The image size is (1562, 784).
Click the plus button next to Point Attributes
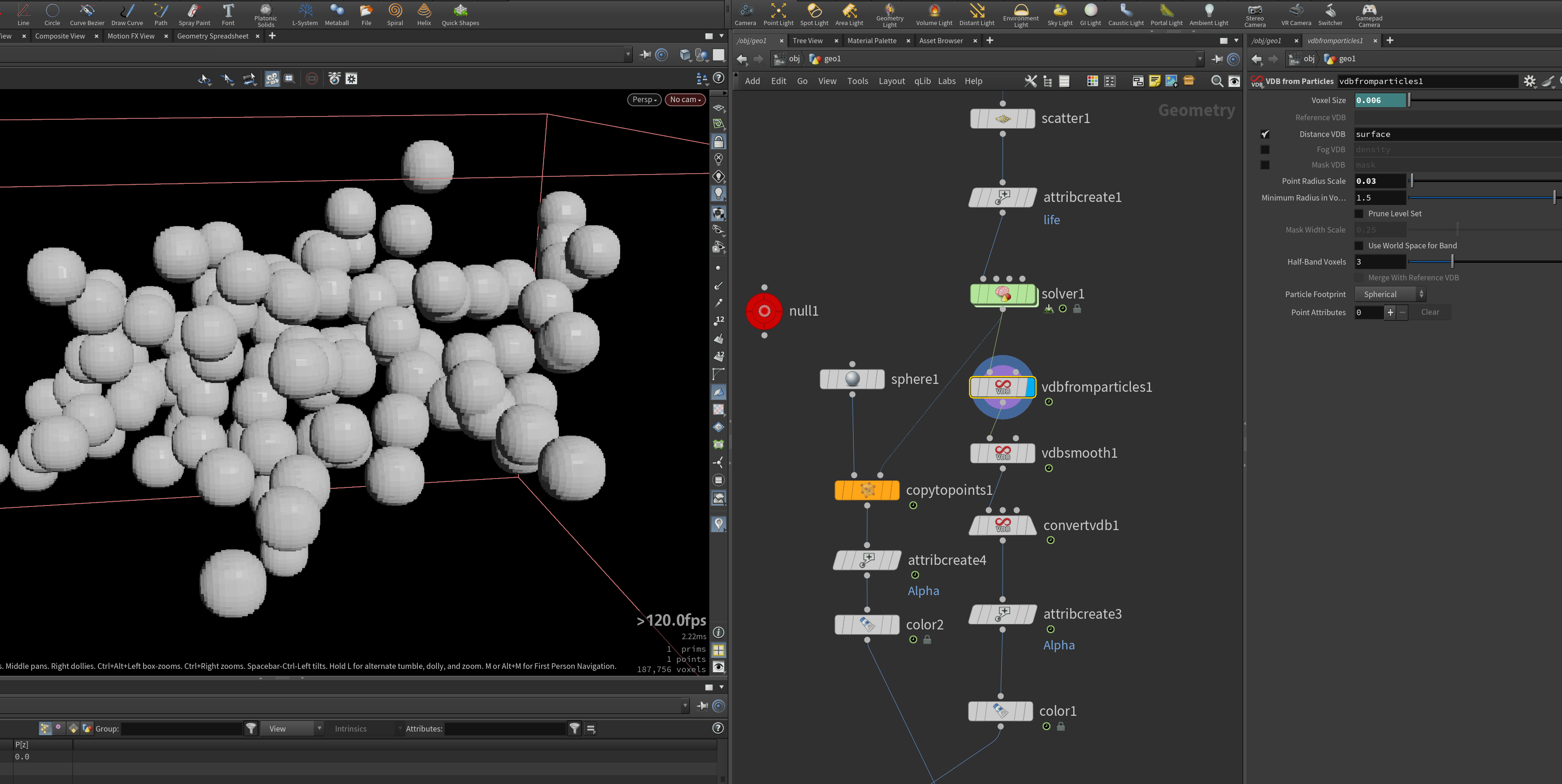pyautogui.click(x=1390, y=312)
